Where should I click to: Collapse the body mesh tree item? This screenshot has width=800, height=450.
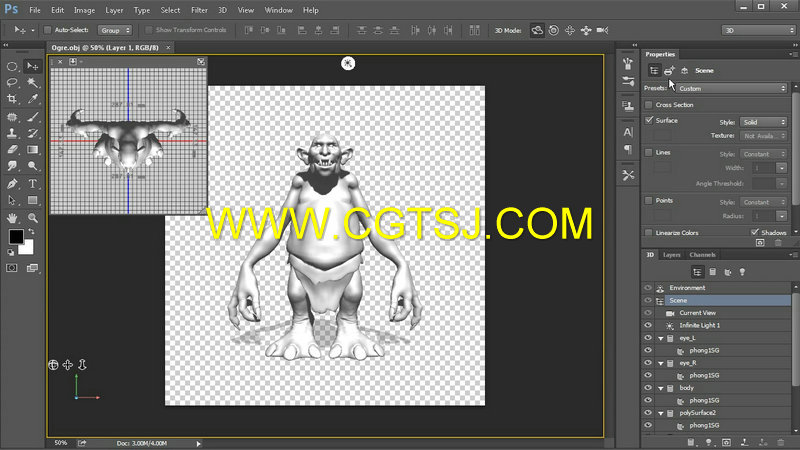coord(661,388)
